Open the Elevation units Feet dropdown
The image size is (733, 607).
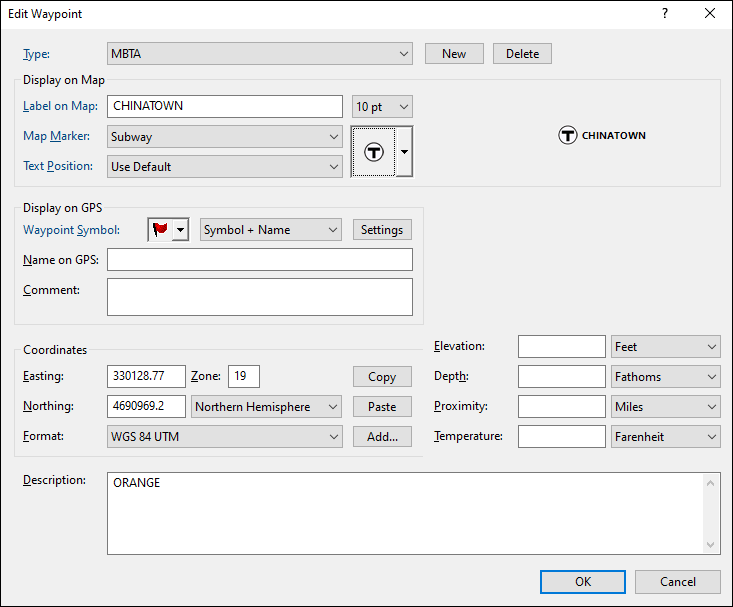pyautogui.click(x=666, y=347)
